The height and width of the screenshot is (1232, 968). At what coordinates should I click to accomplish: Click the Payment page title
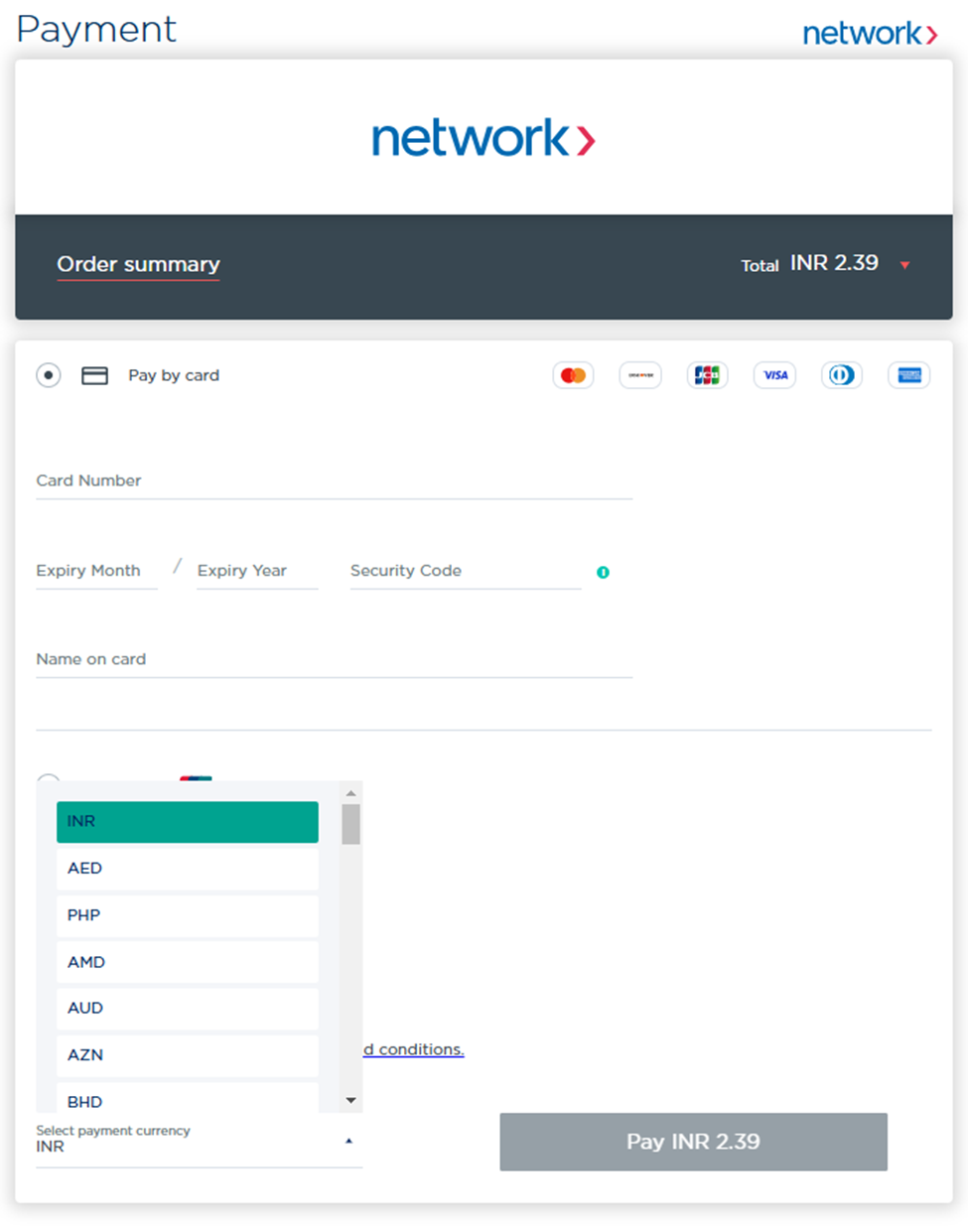tap(96, 30)
